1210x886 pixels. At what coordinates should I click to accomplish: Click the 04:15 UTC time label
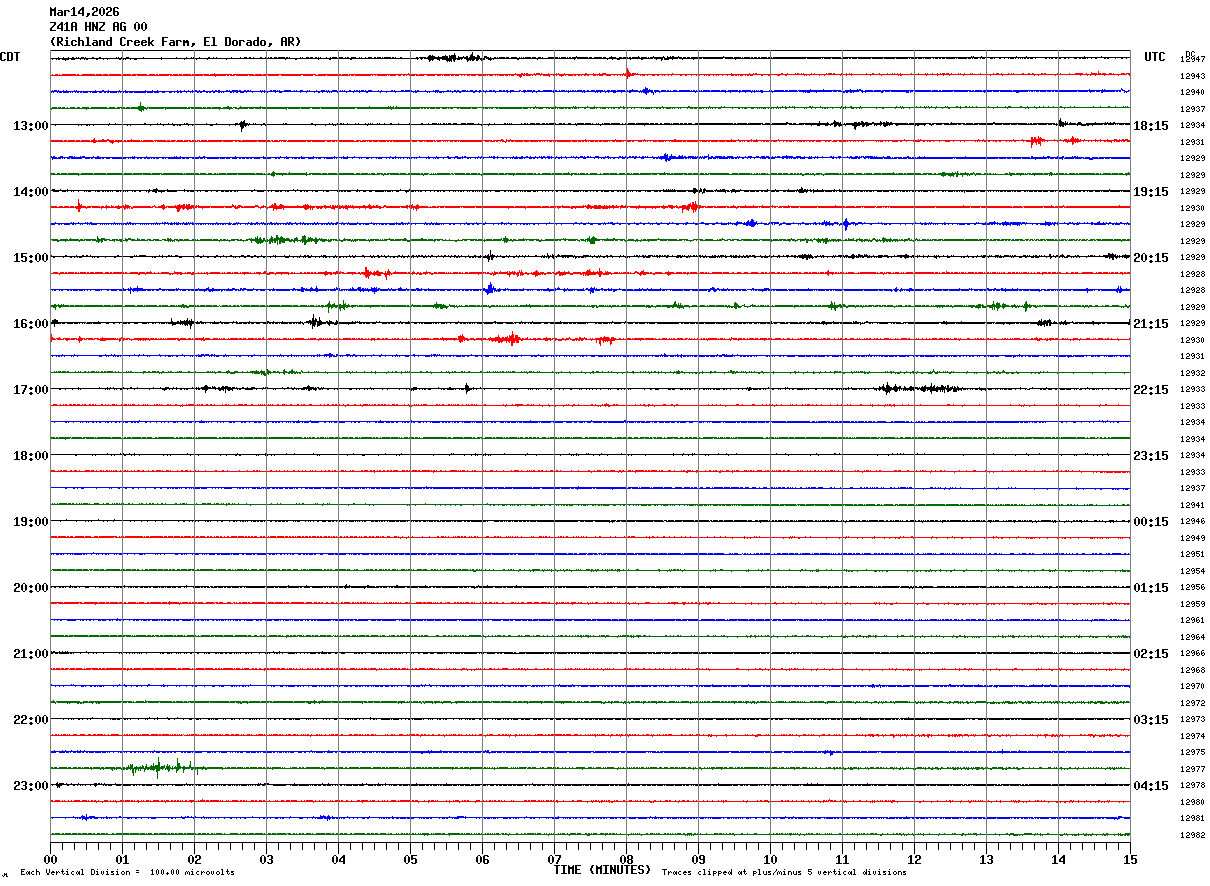click(x=1151, y=785)
